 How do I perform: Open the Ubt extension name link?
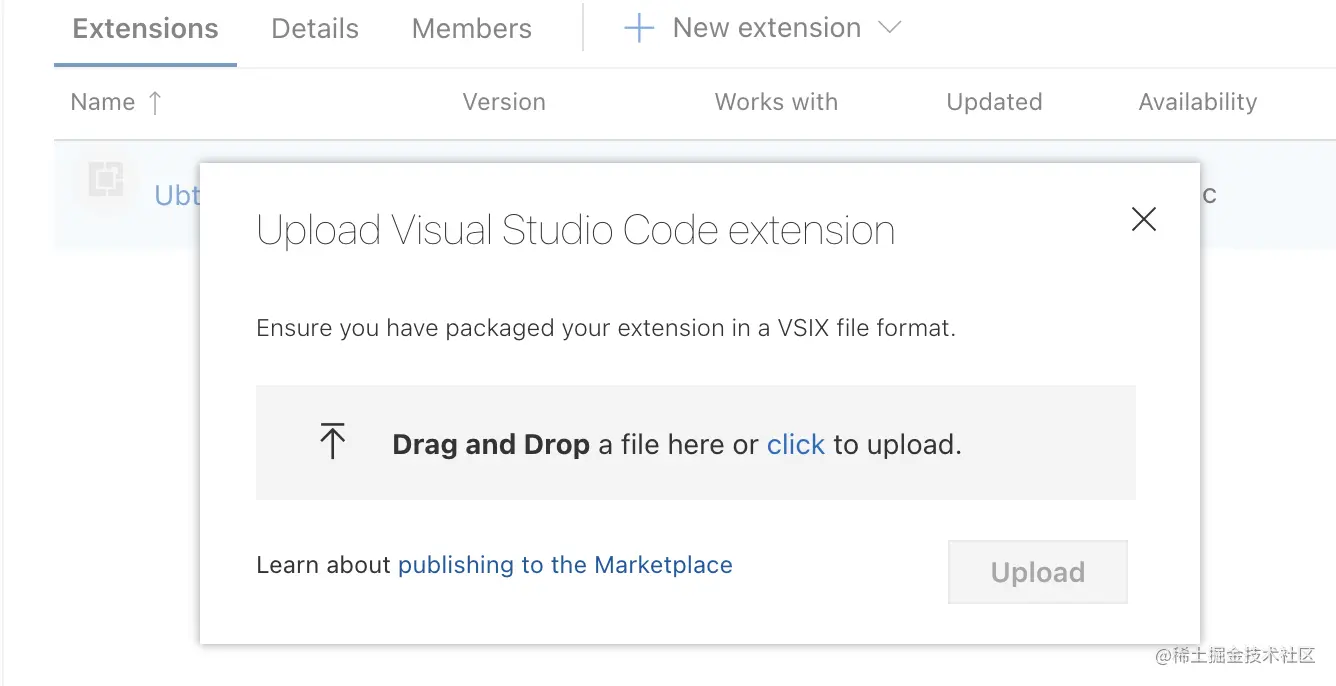[x=177, y=195]
